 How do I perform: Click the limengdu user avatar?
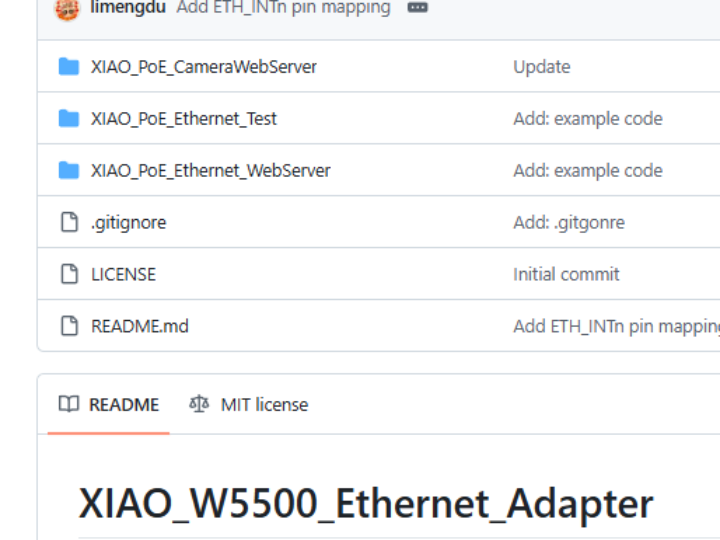coord(67,8)
